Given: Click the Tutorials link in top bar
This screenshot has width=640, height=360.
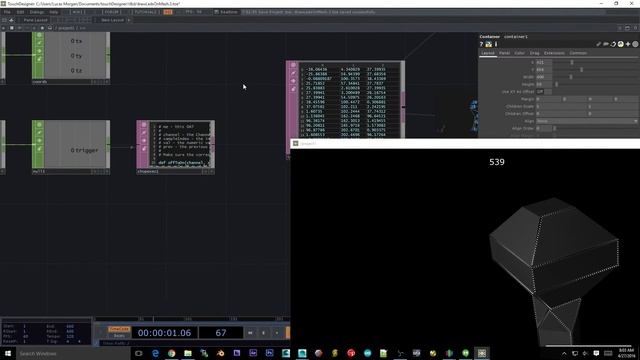Looking at the screenshot, I should tap(145, 12).
